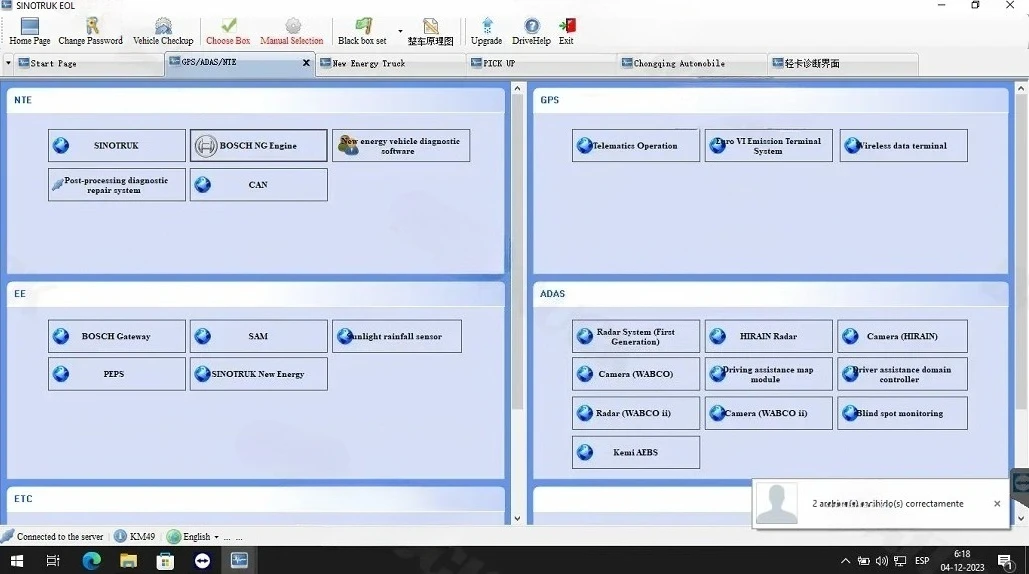Dismiss the file received notification popup
The height and width of the screenshot is (574, 1029).
[997, 504]
